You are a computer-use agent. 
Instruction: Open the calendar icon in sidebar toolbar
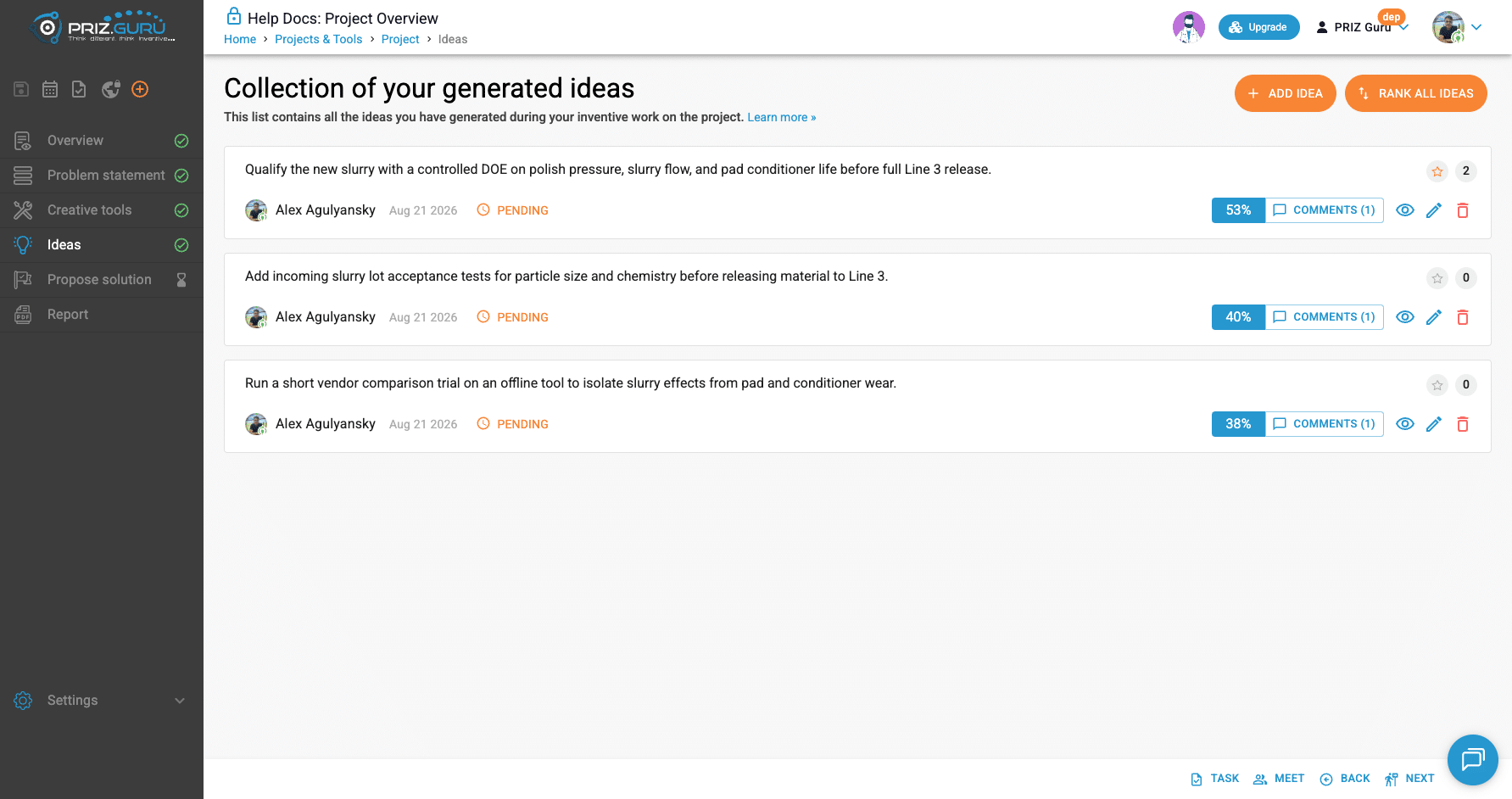pyautogui.click(x=50, y=89)
